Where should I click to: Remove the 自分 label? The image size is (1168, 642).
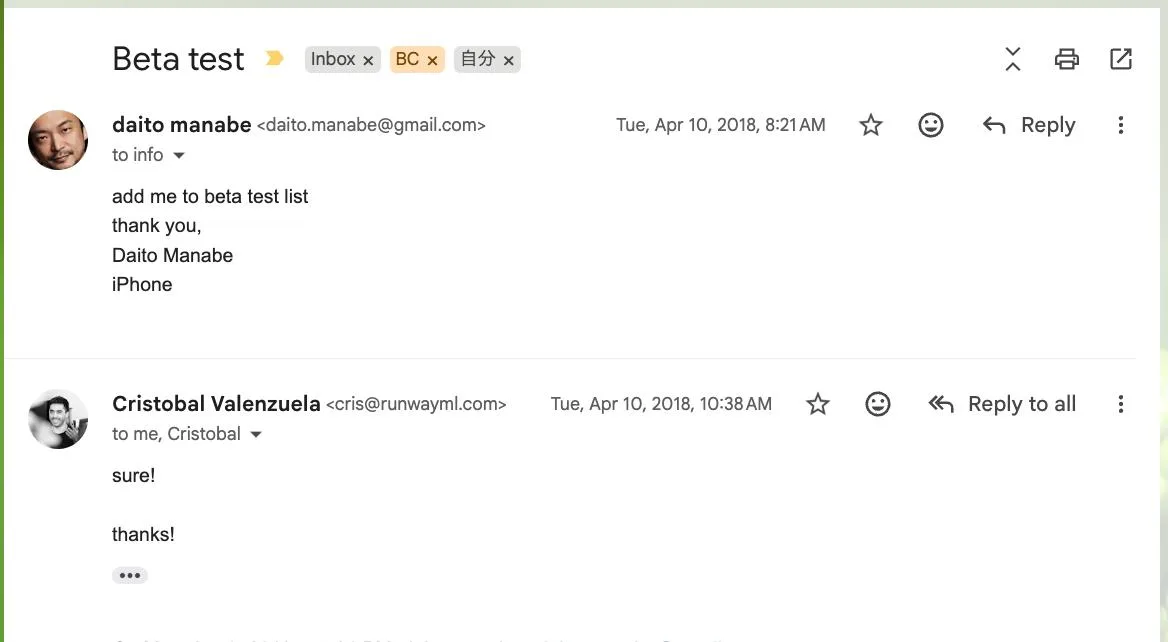[x=508, y=60]
